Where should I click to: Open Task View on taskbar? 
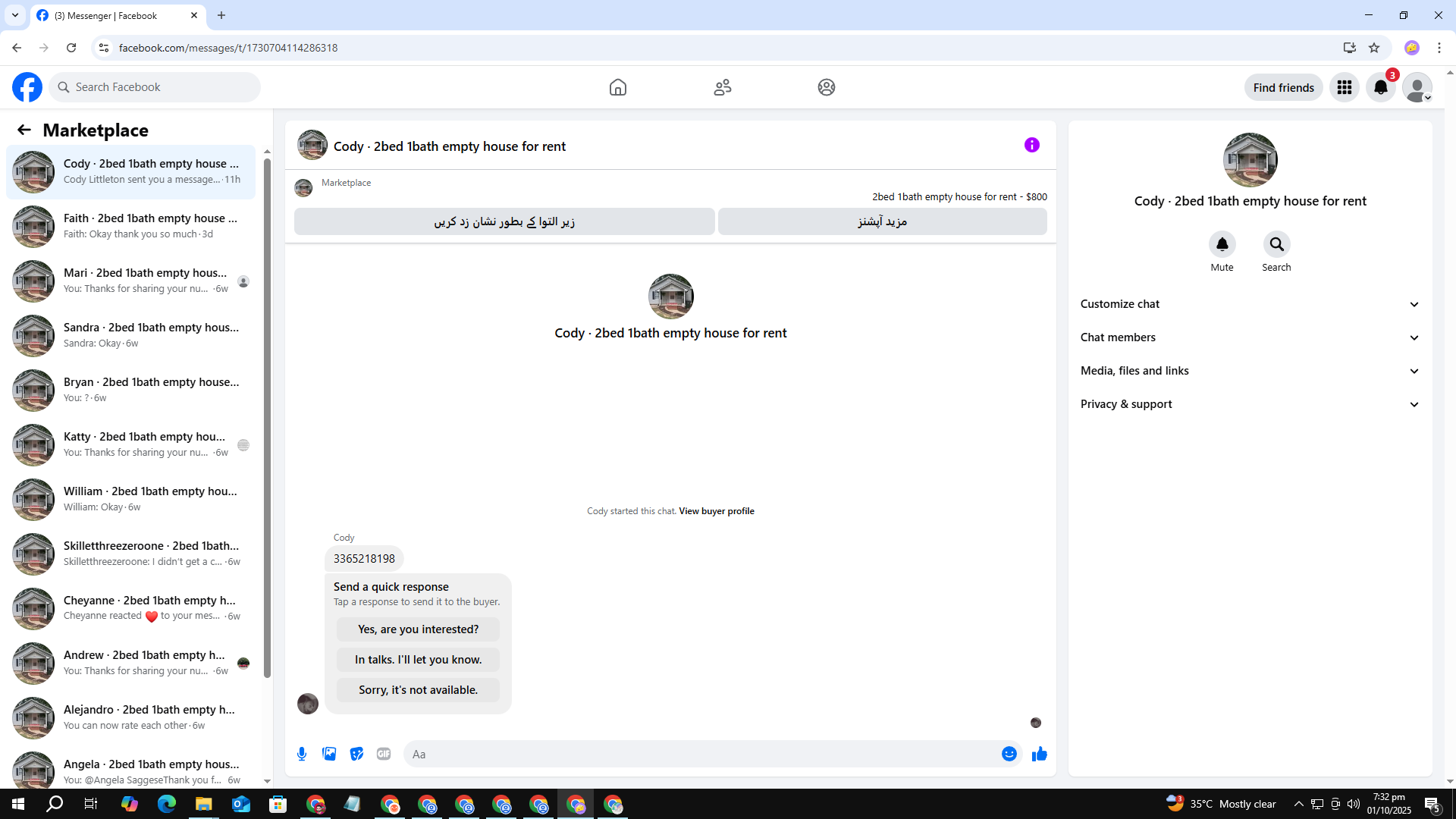(x=91, y=804)
